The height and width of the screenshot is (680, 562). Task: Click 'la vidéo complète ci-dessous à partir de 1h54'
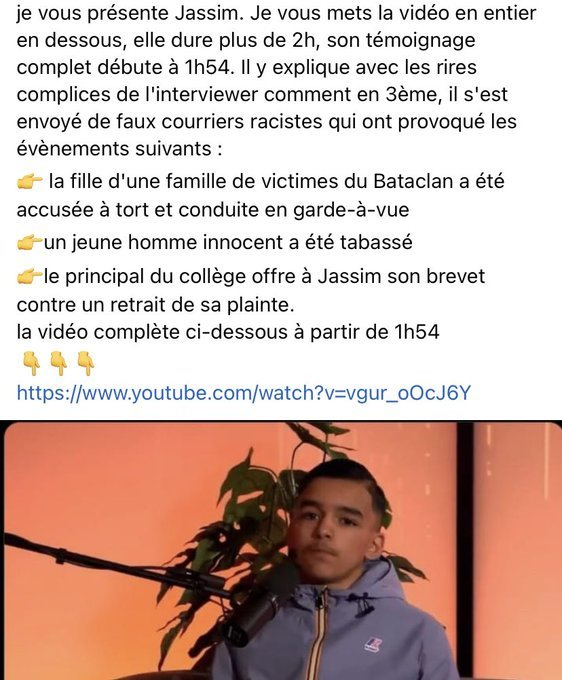click(x=228, y=332)
